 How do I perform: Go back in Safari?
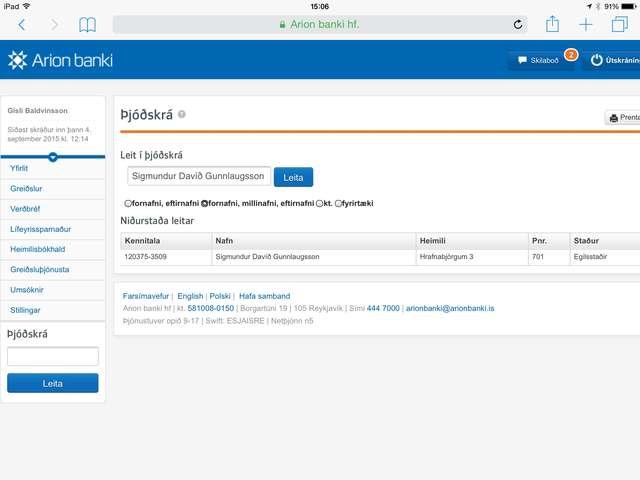coord(22,25)
